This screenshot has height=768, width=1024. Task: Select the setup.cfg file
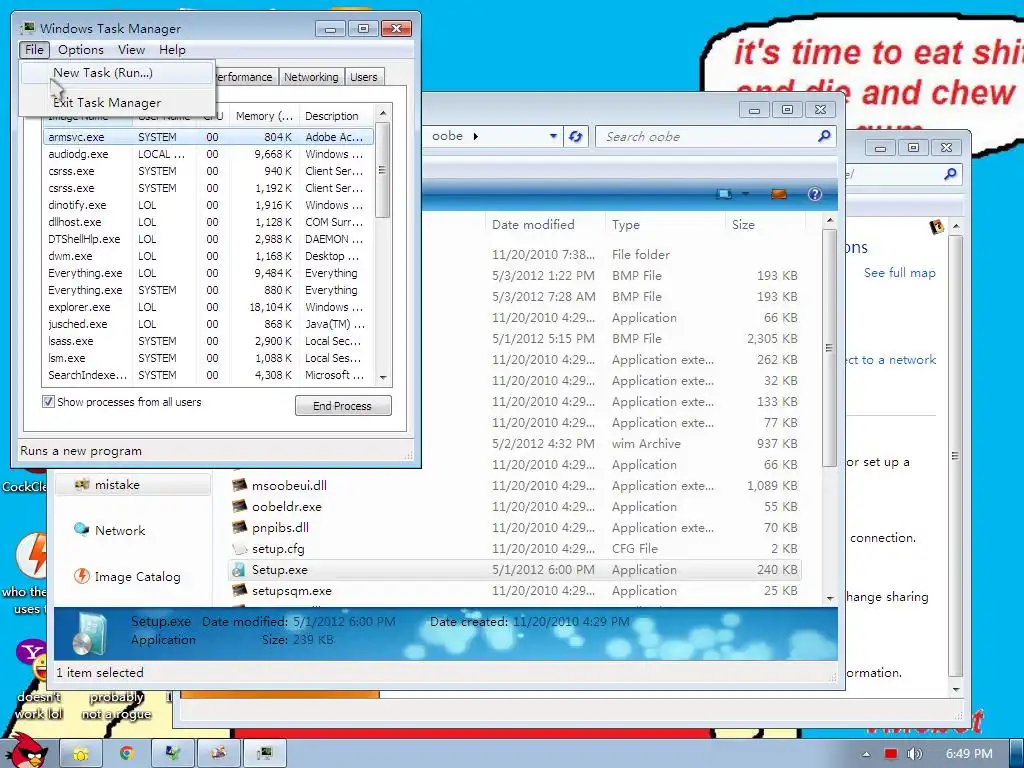coord(515,549)
